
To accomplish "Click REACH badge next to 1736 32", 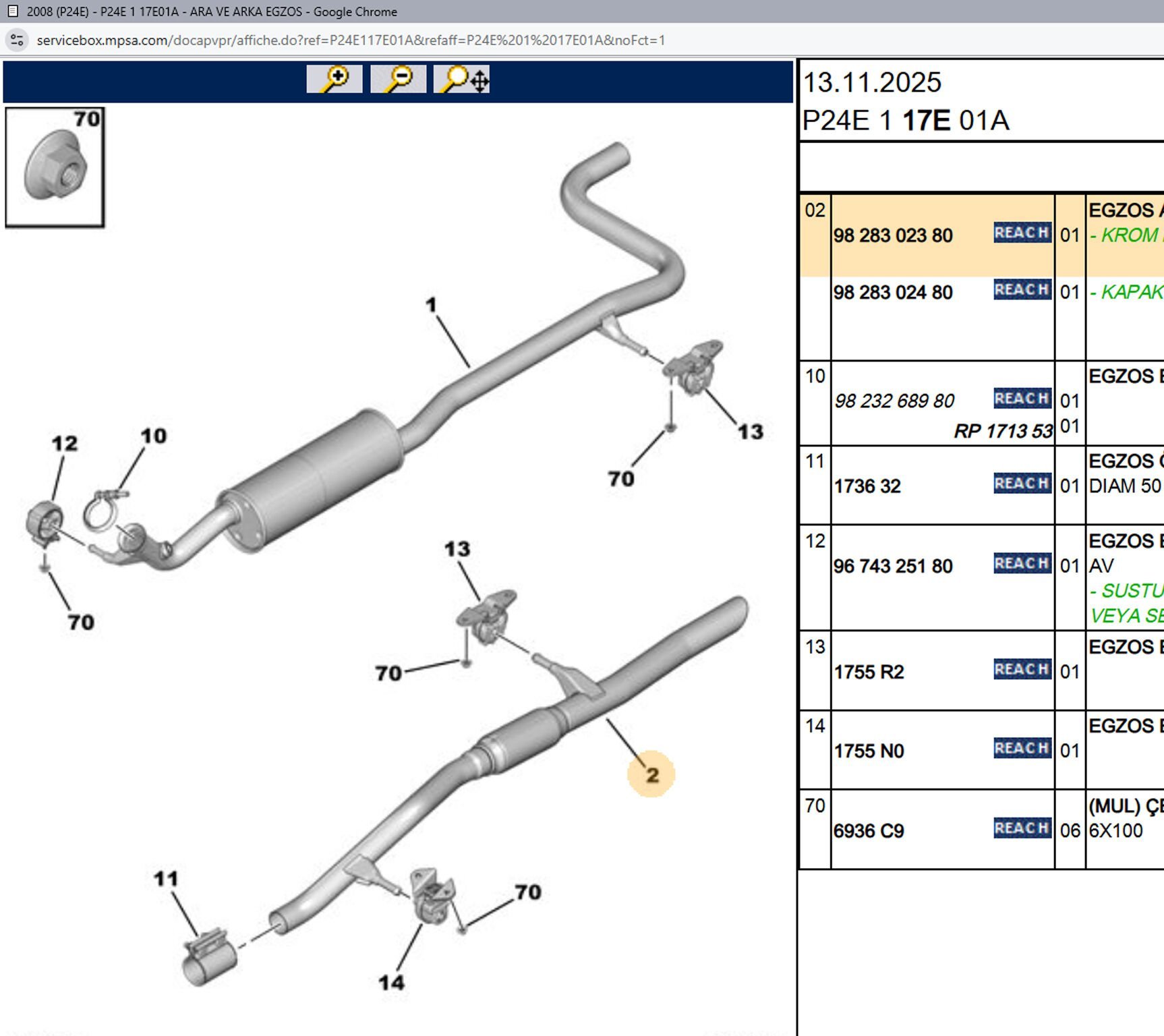I will click(x=1022, y=484).
